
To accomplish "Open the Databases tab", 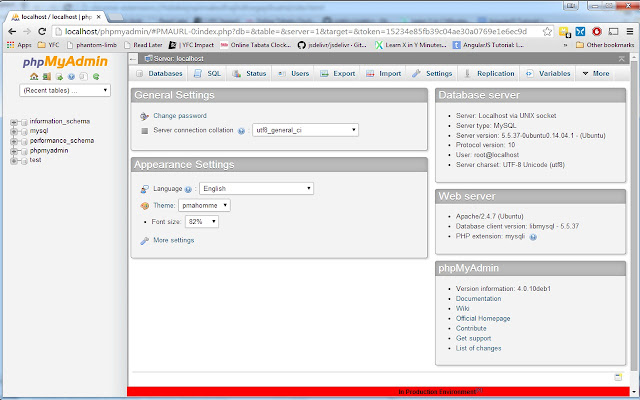I will coord(159,73).
